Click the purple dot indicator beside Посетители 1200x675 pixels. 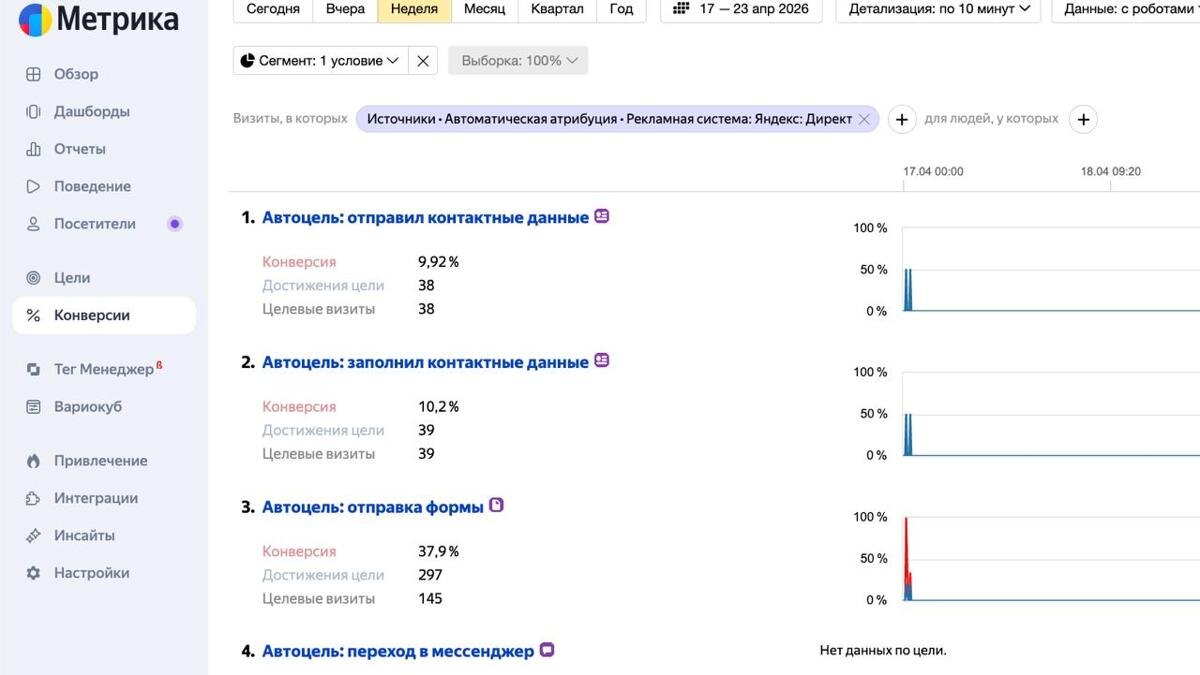tap(175, 224)
